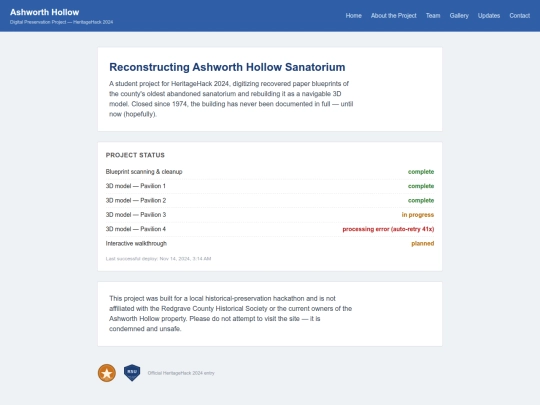Click the processing error (auto-retry 41x) label
This screenshot has height=405, width=540.
(388, 229)
